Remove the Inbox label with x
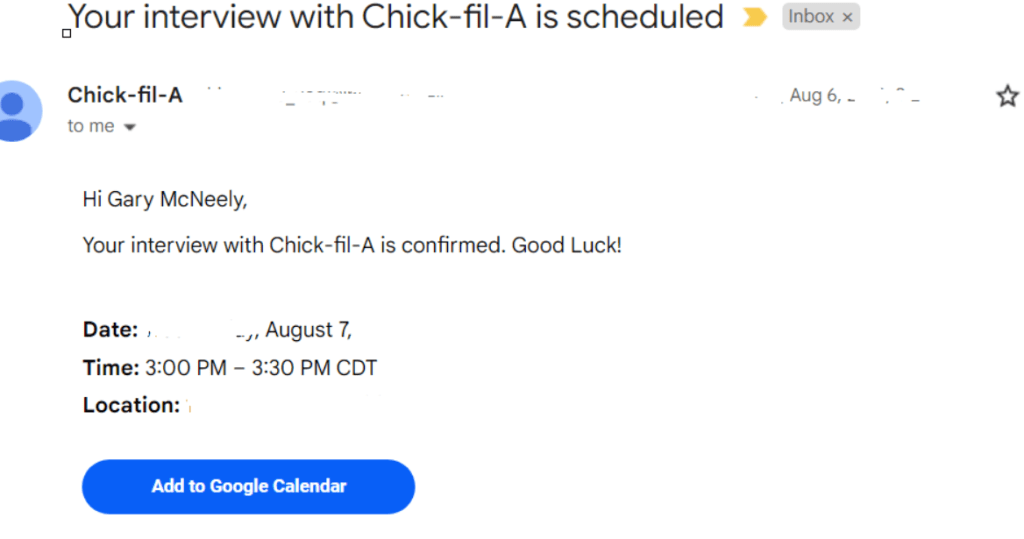 tap(848, 17)
